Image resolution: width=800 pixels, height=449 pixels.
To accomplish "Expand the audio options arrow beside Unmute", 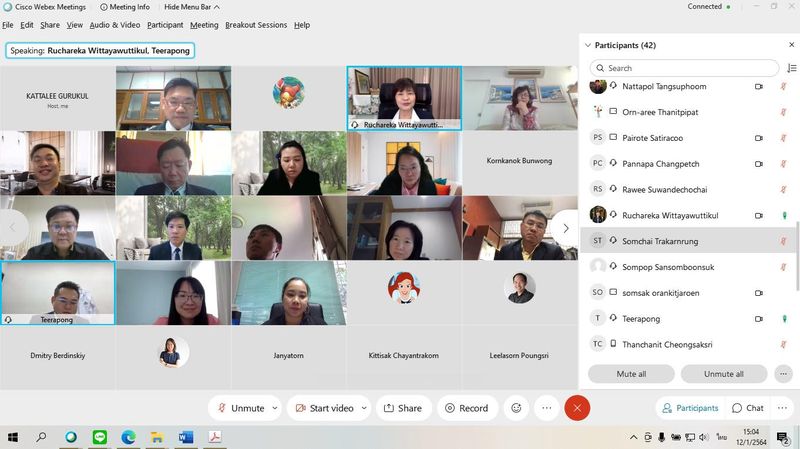I will [275, 408].
